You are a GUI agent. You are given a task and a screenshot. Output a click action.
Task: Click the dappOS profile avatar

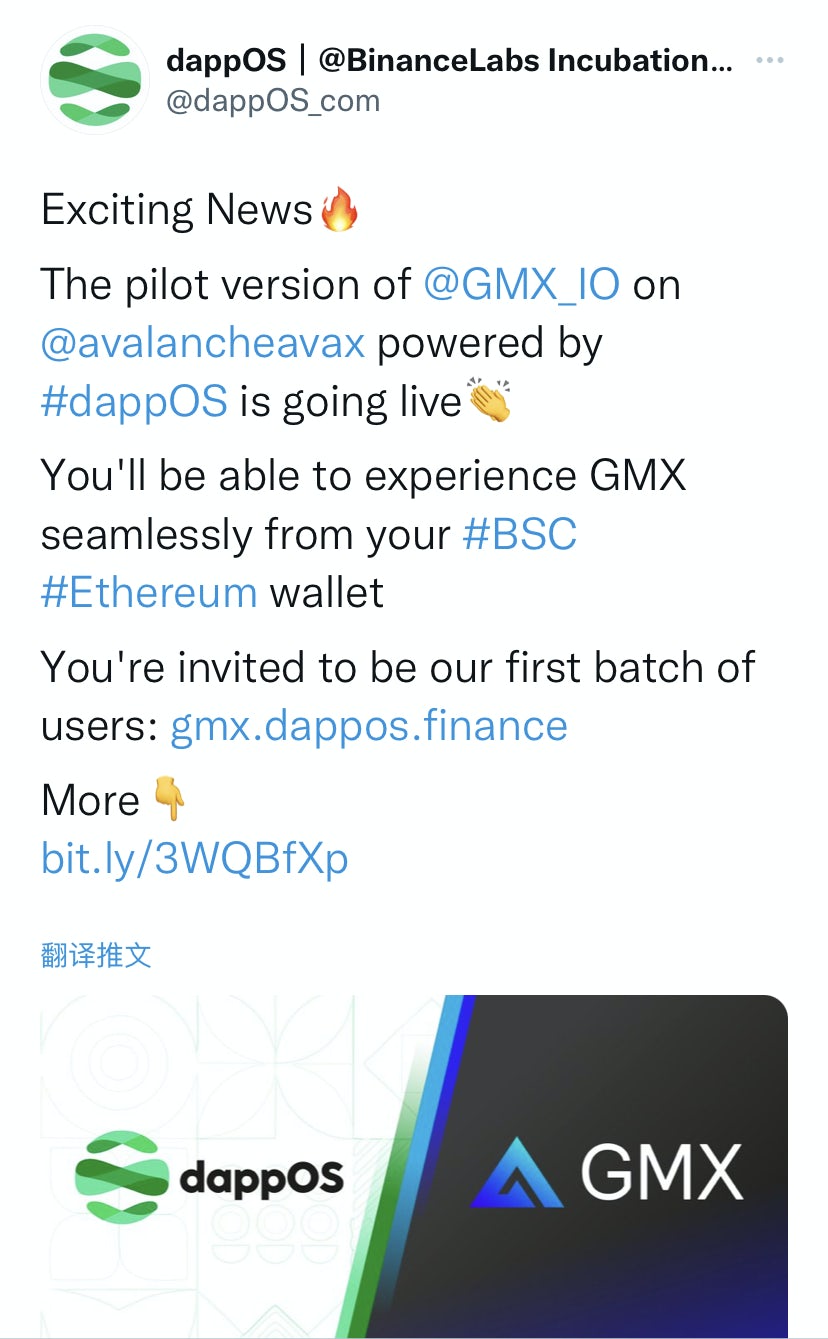[x=94, y=82]
